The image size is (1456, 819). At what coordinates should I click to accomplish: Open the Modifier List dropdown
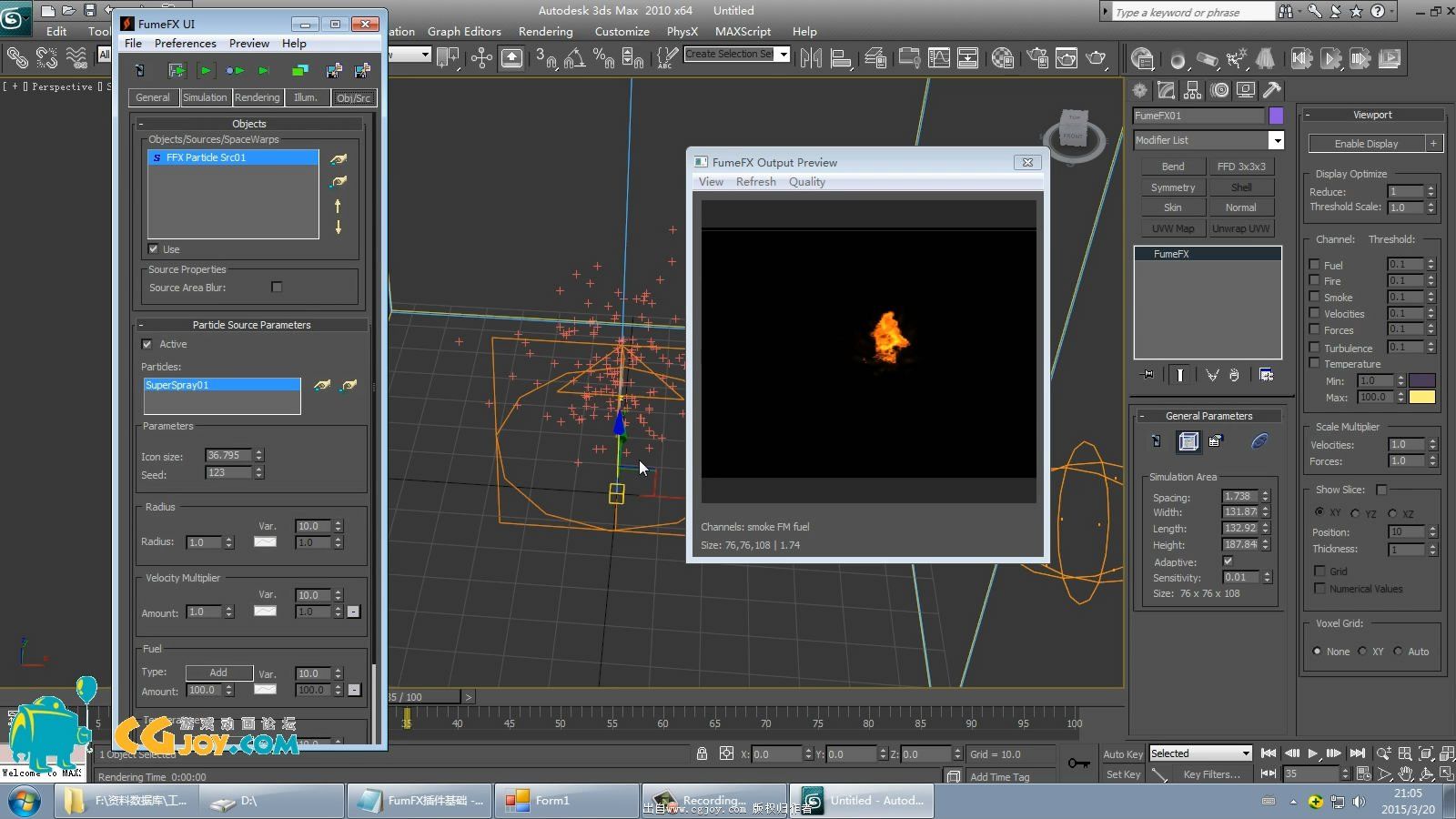coord(1276,140)
